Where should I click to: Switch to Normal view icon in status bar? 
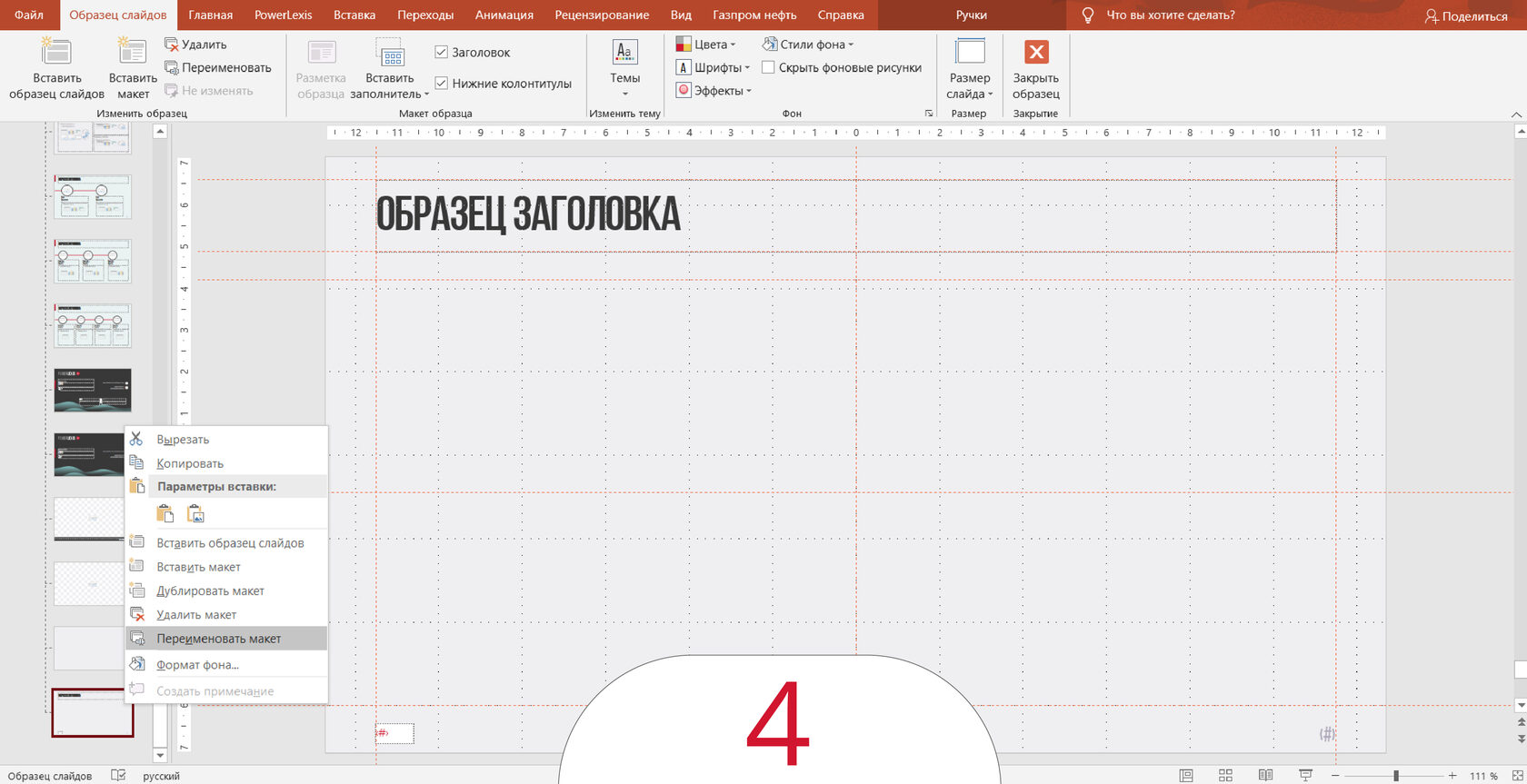pyautogui.click(x=1186, y=775)
